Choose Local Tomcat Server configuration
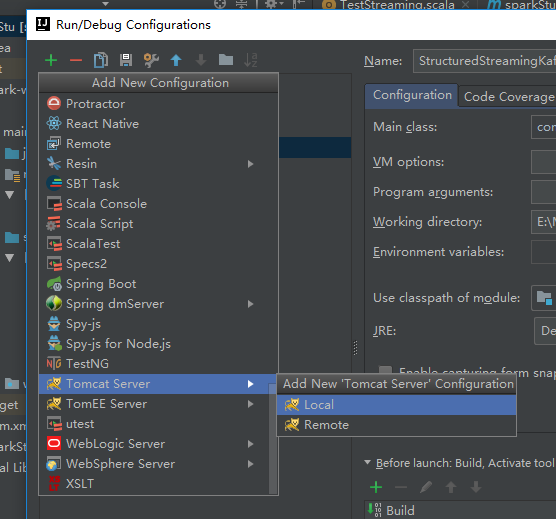 point(396,405)
